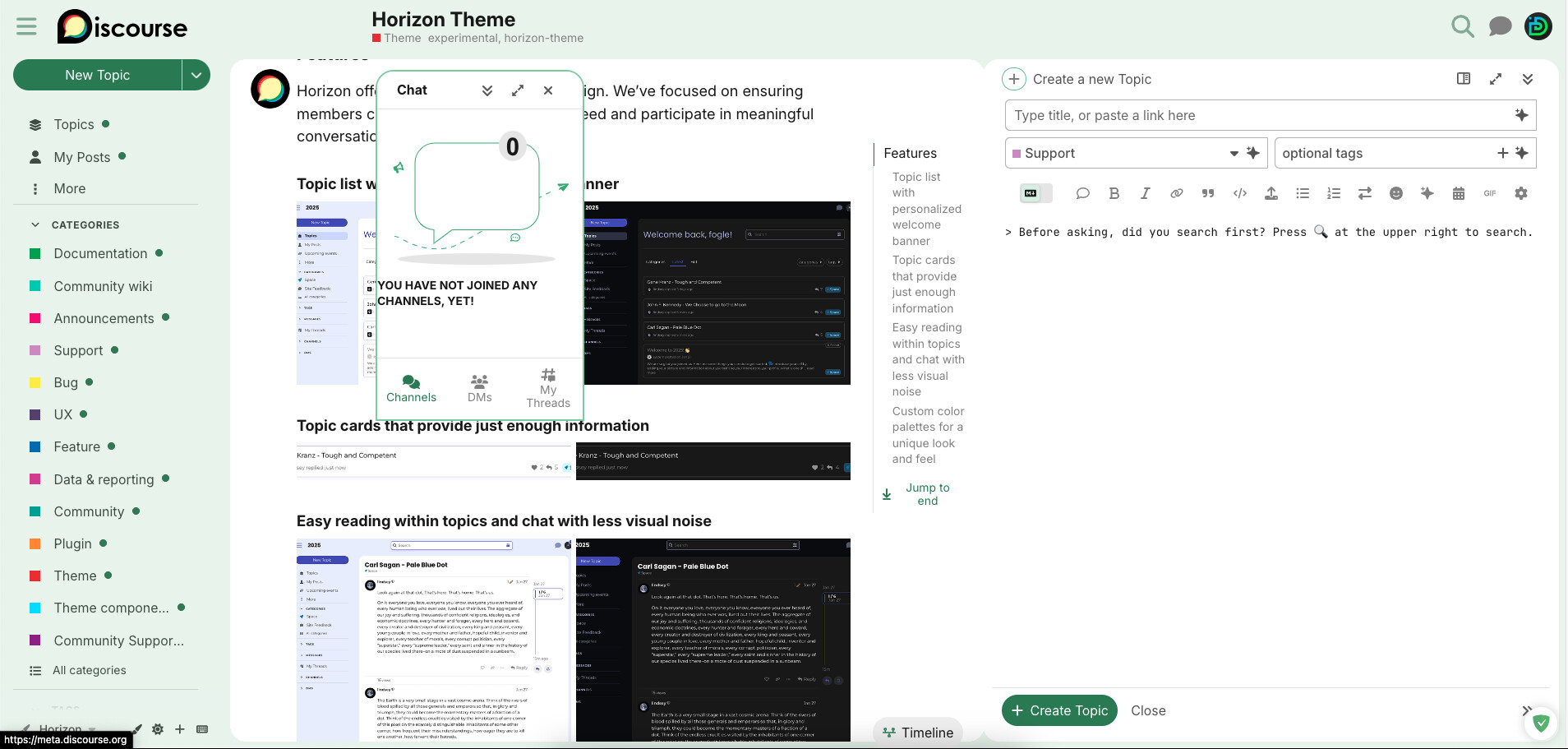This screenshot has width=1568, height=749.
Task: Open the New Topic dropdown arrow
Action: (196, 75)
